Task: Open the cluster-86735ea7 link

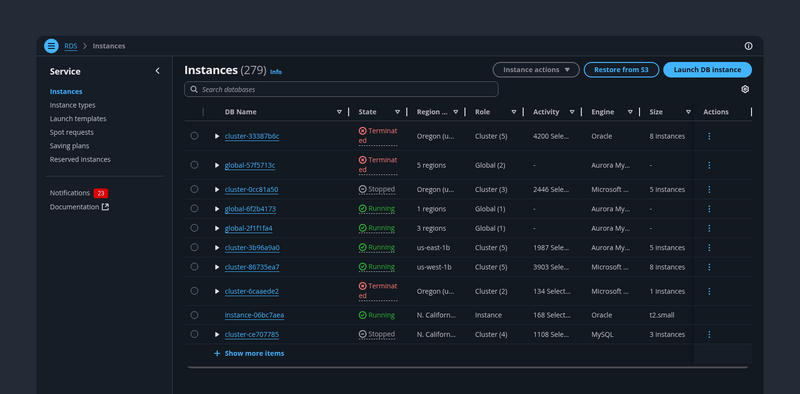Action: tap(252, 267)
